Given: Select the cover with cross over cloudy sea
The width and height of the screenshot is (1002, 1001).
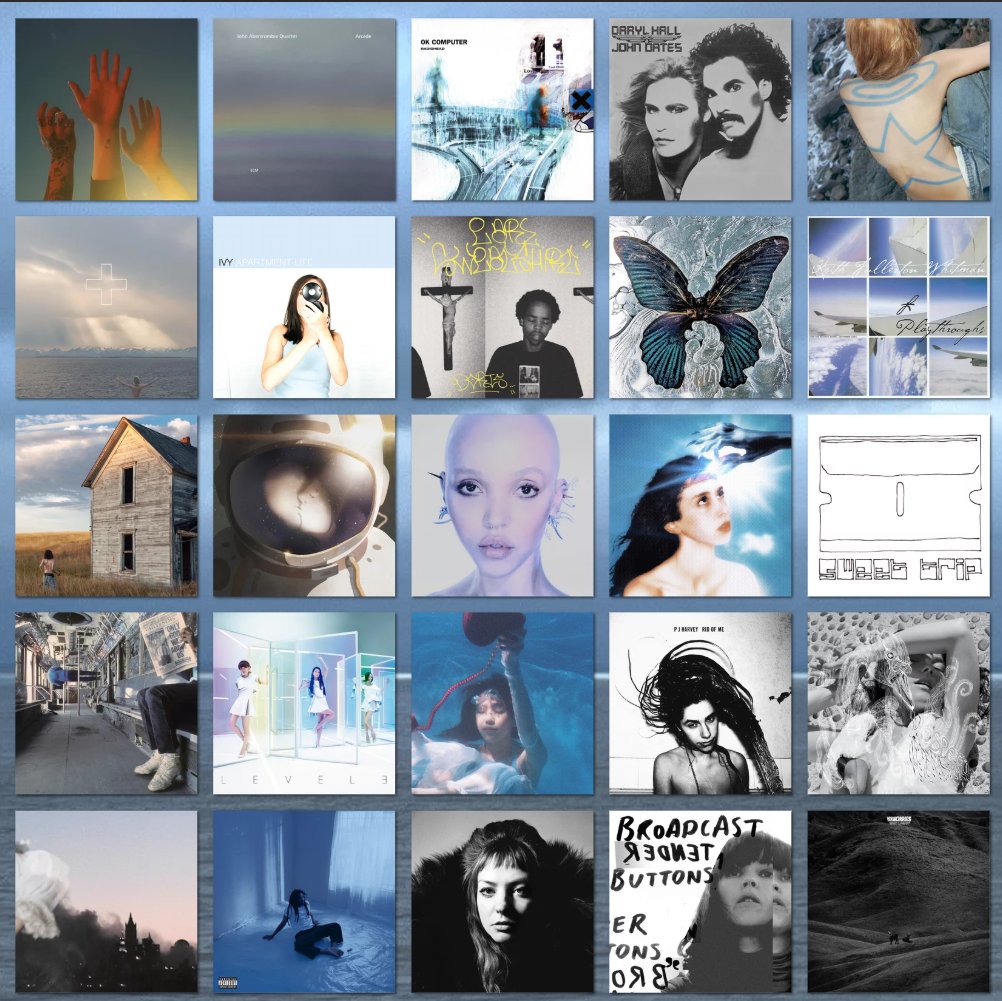Looking at the screenshot, I should (x=106, y=307).
